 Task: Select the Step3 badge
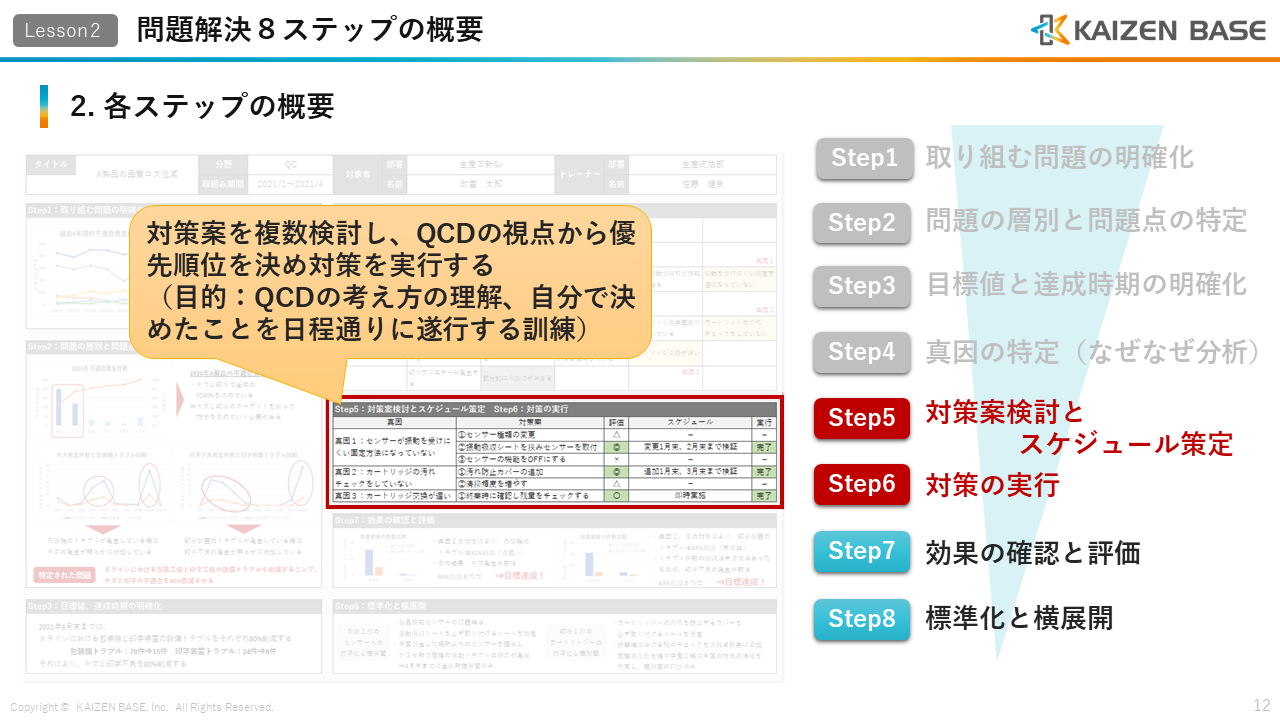(x=862, y=287)
